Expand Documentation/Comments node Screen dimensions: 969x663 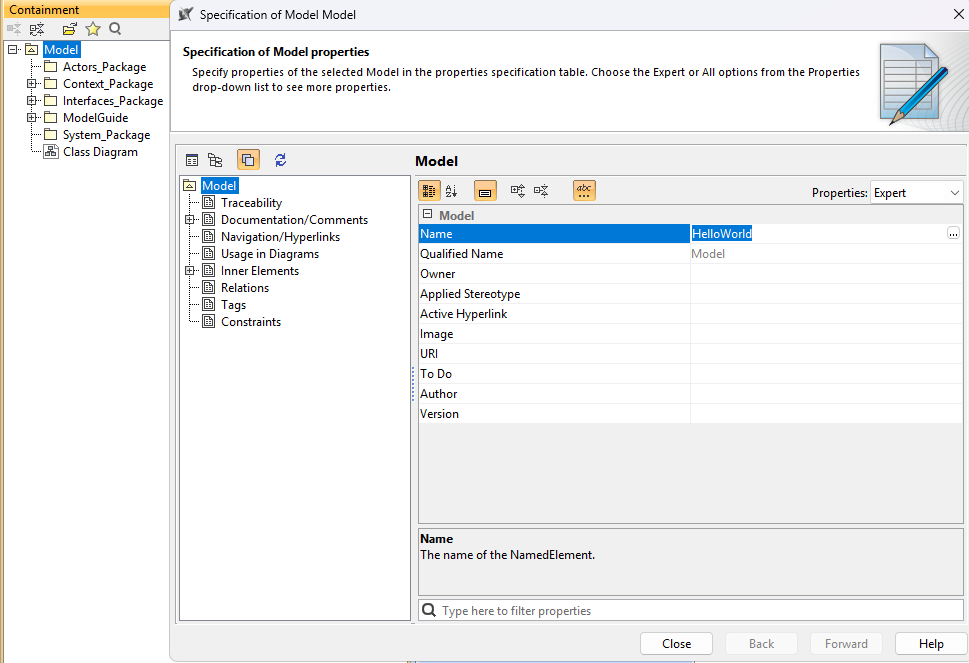(x=189, y=219)
